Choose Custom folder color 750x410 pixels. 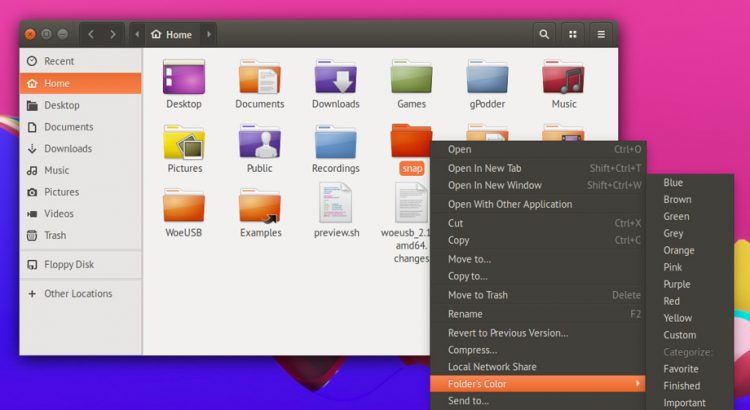(x=691, y=335)
